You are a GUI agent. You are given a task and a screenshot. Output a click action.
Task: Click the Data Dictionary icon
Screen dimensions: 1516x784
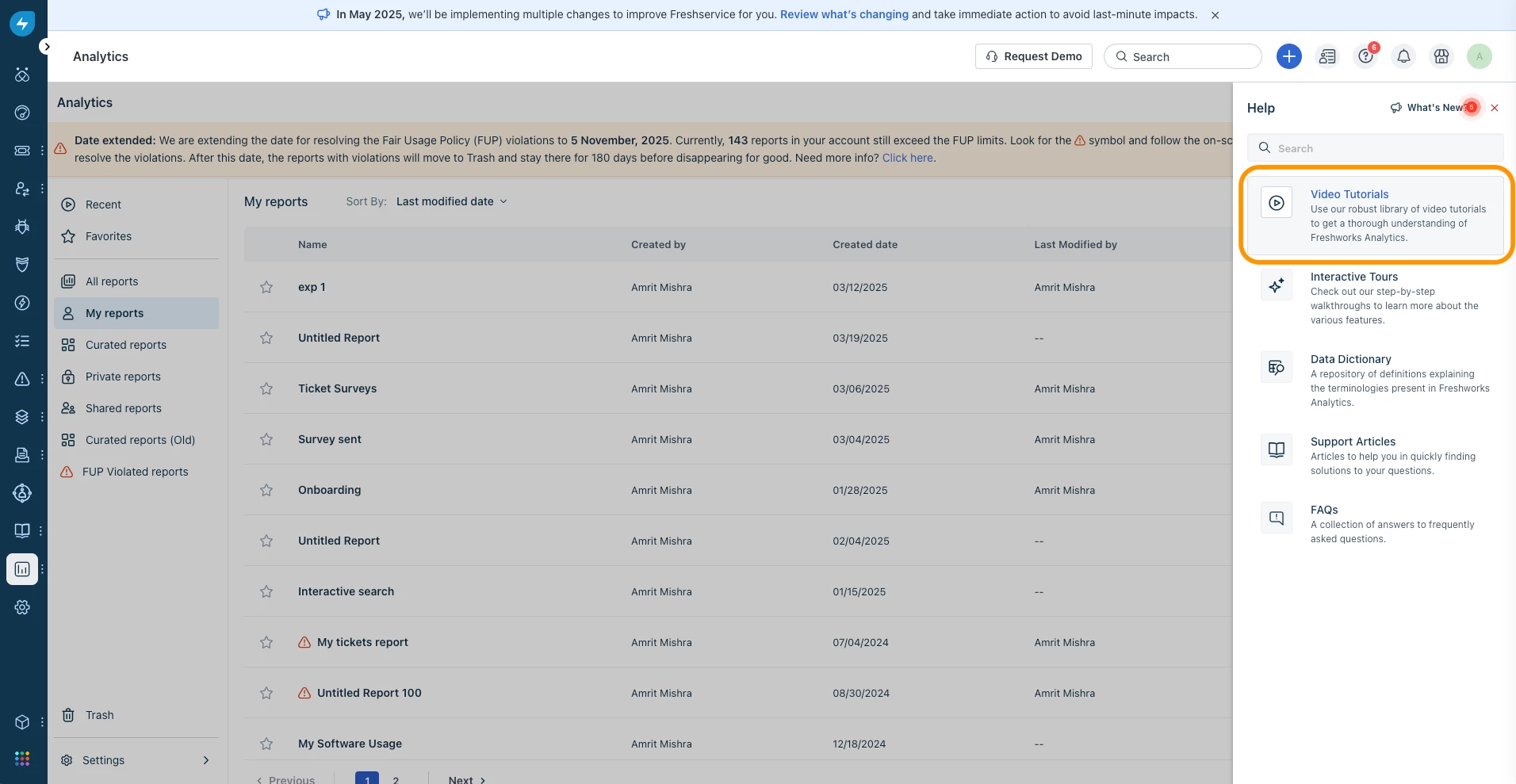(x=1277, y=367)
